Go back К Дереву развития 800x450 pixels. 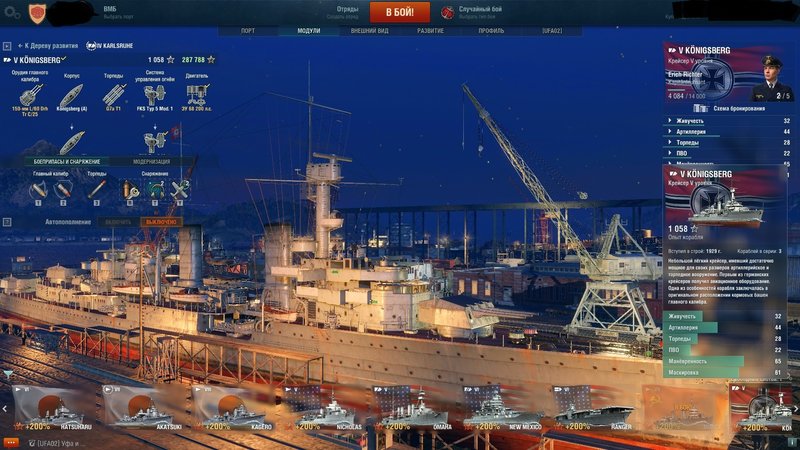[48, 46]
